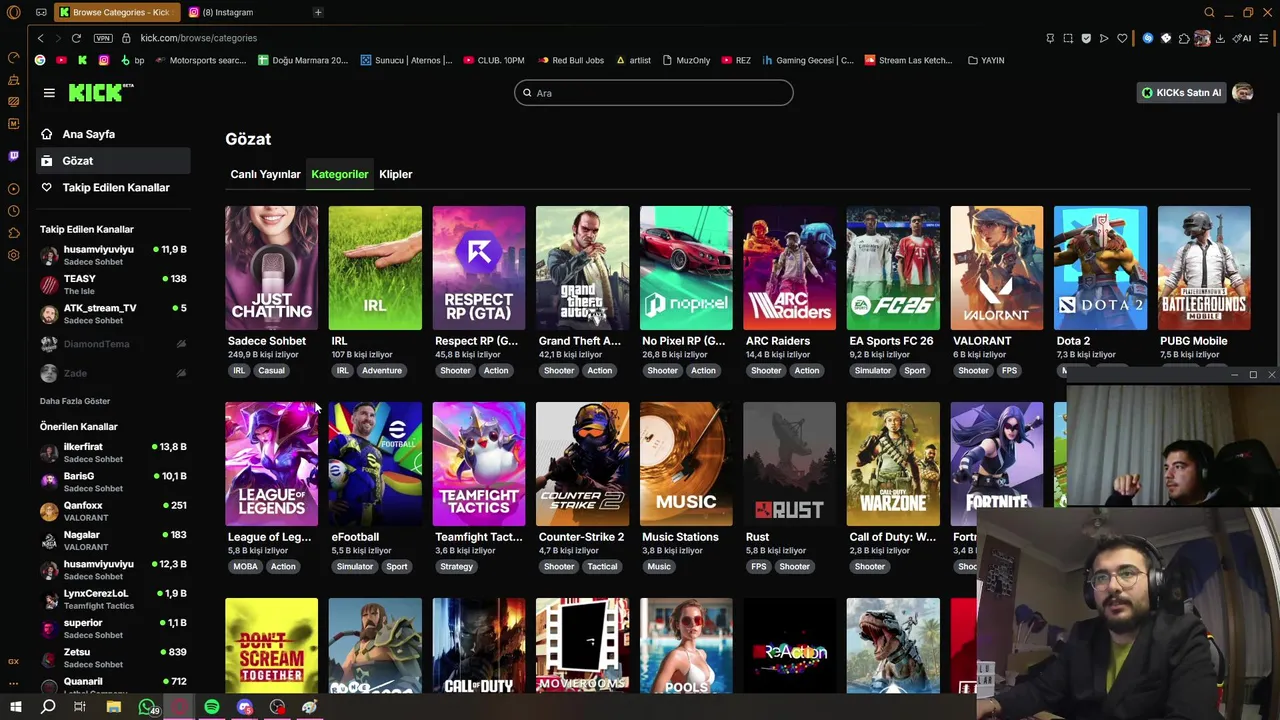Open ilkerfirat recommended channel
This screenshot has width=1280, height=720.
(x=113, y=453)
